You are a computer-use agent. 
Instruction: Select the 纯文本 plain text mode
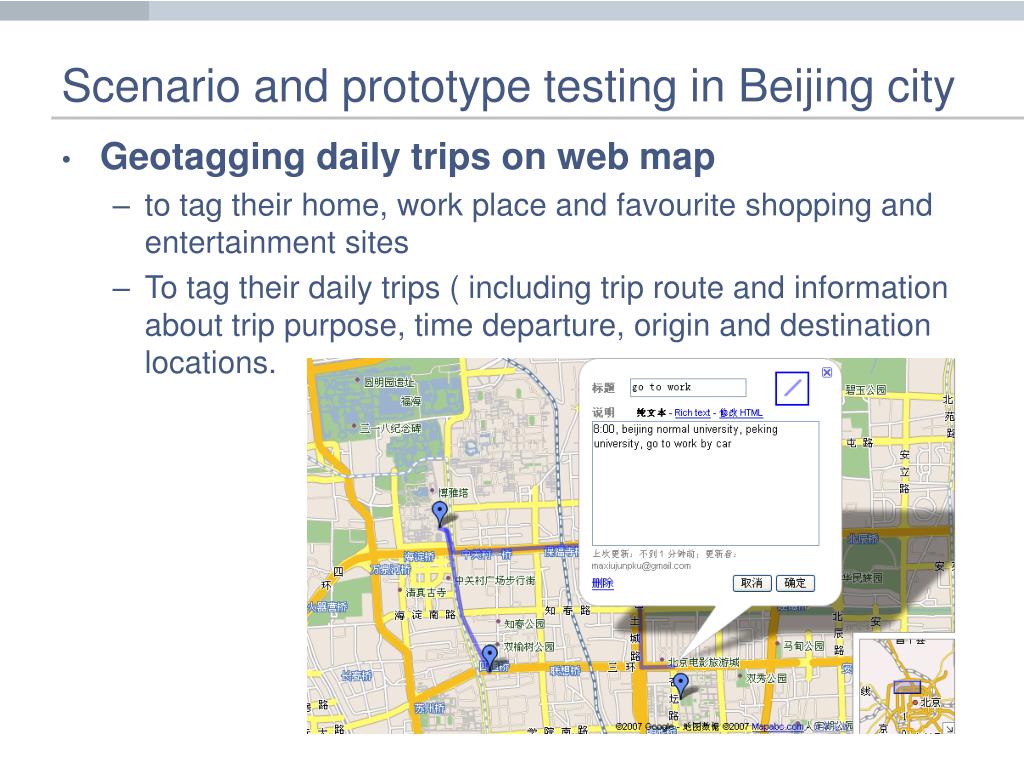tap(651, 413)
